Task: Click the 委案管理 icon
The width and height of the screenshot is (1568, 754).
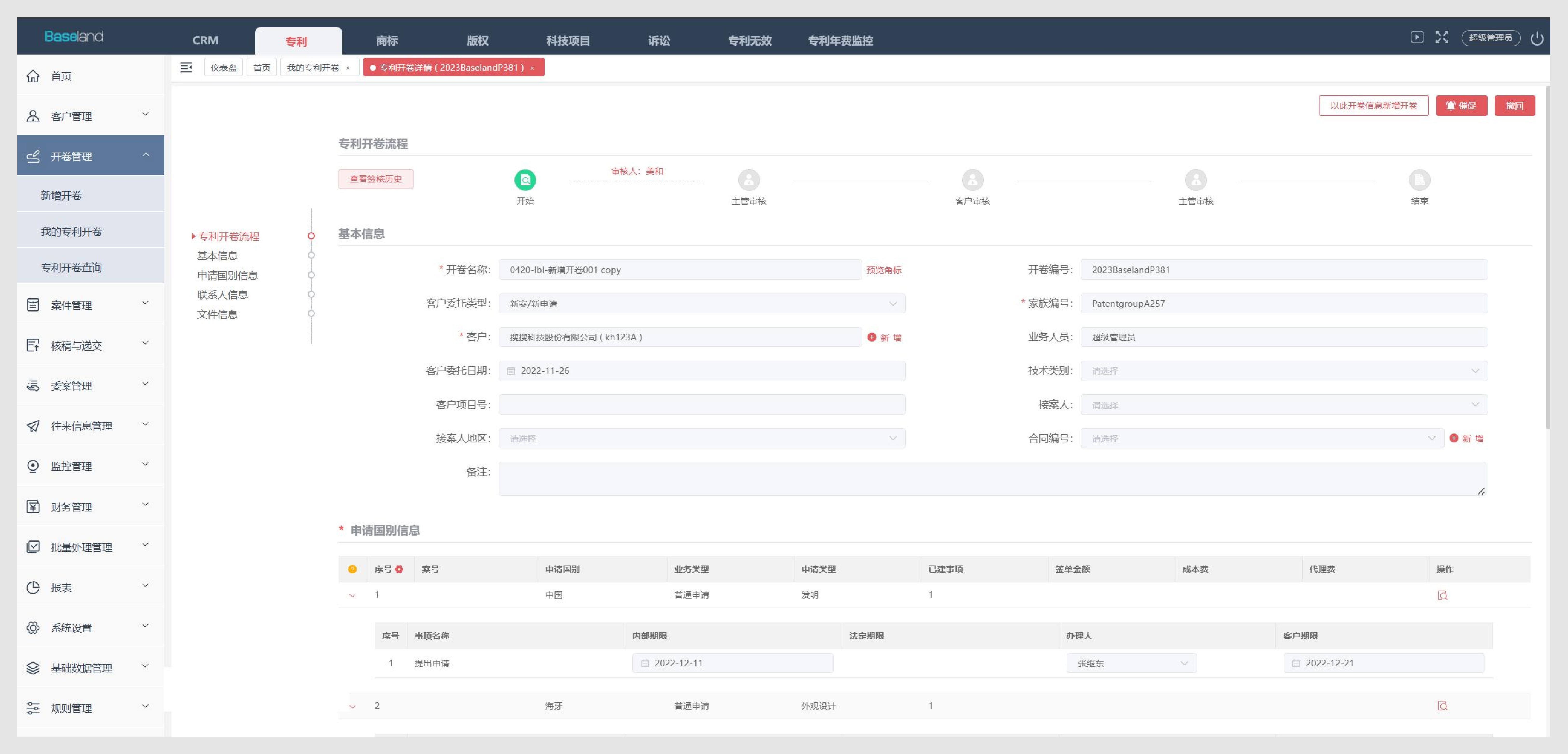Action: coord(33,385)
